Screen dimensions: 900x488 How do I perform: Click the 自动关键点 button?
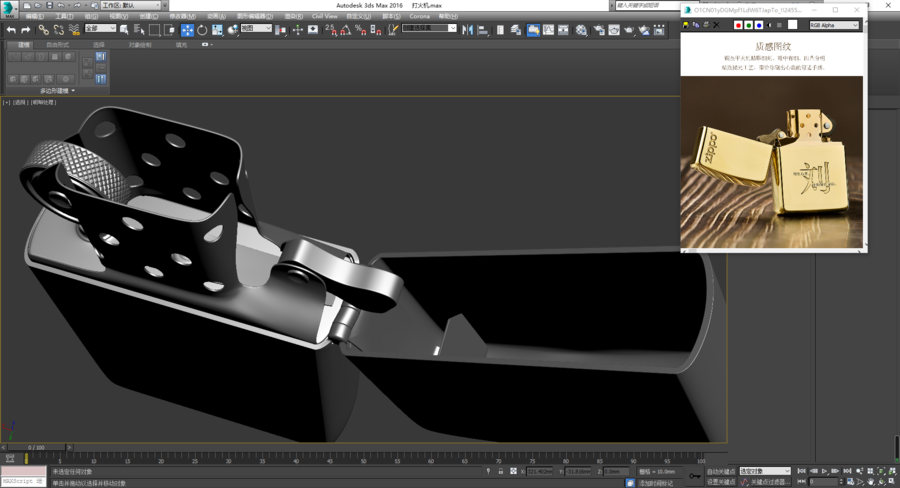[721, 471]
